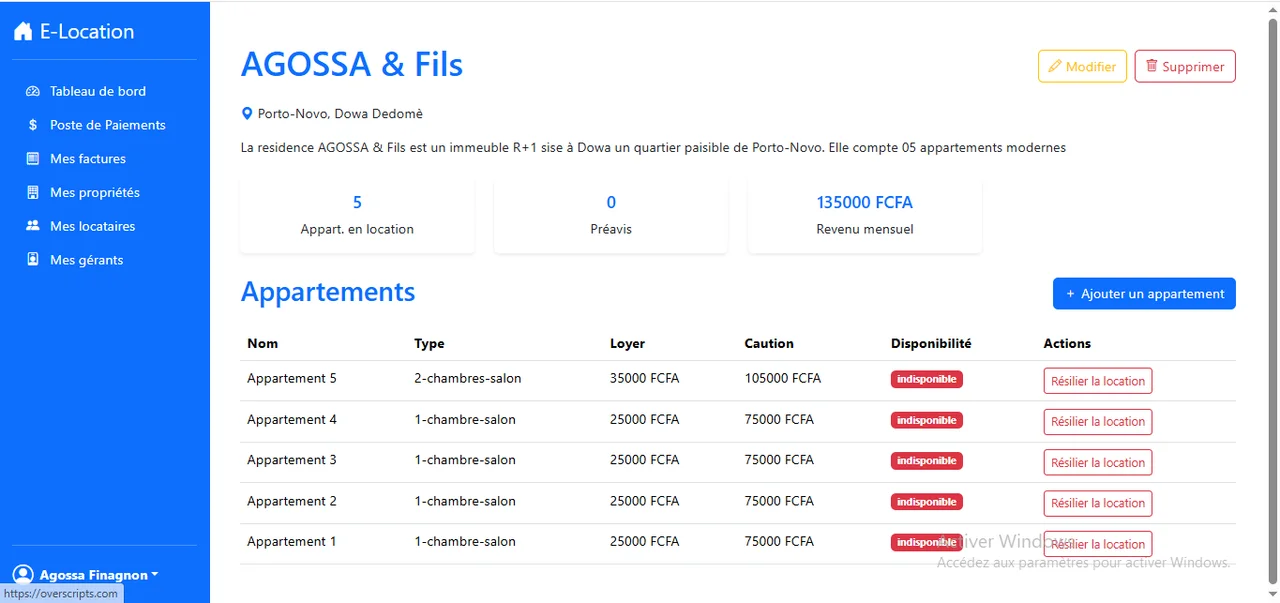Click the trash icon in Supprimer button
The image size is (1280, 603).
pyautogui.click(x=1152, y=66)
